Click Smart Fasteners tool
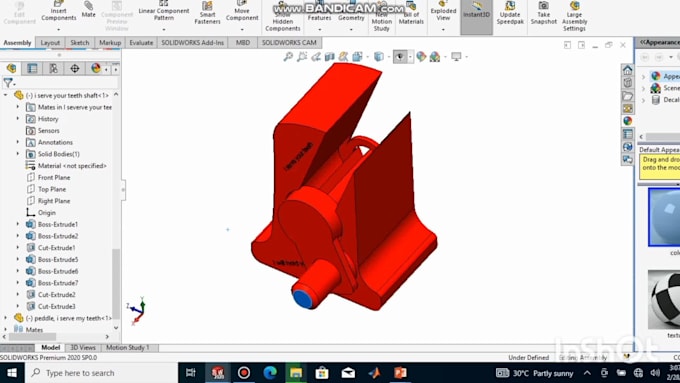The image size is (680, 383). (207, 13)
